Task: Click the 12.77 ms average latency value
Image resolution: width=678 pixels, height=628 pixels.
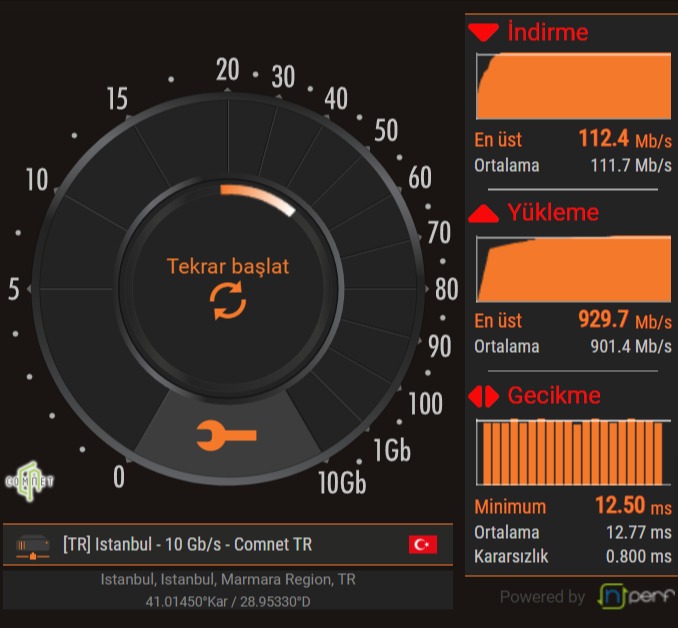Action: [x=639, y=532]
